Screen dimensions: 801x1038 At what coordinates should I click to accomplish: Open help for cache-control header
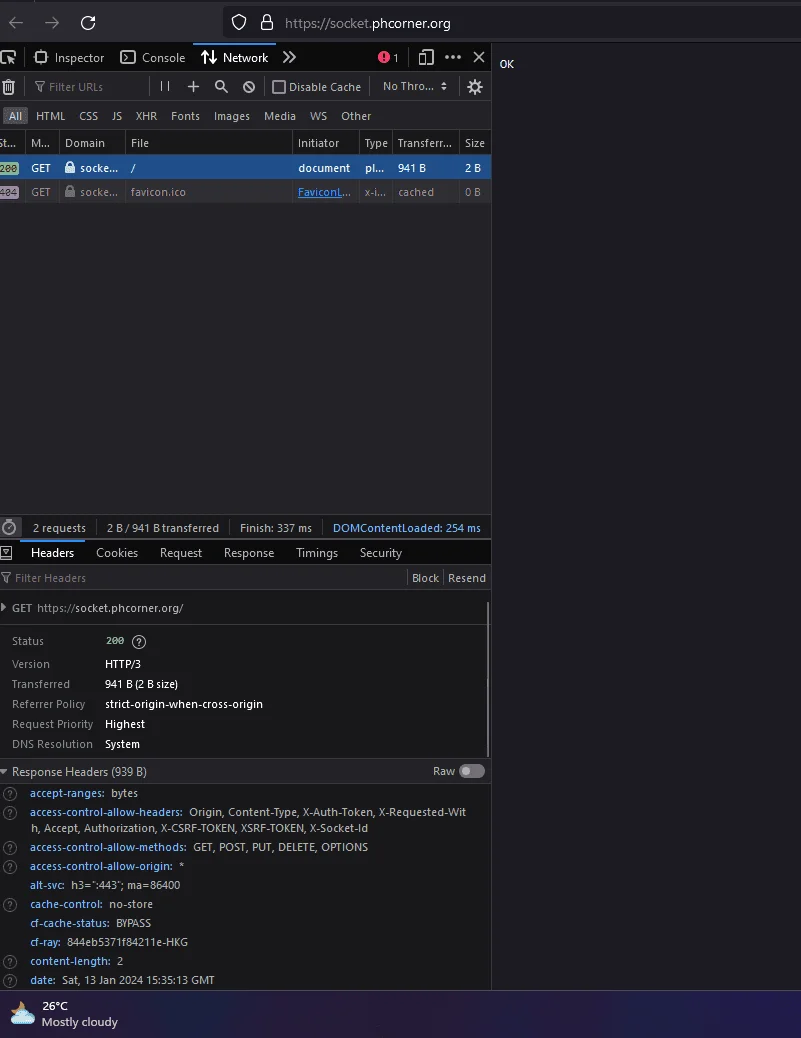tap(10, 904)
